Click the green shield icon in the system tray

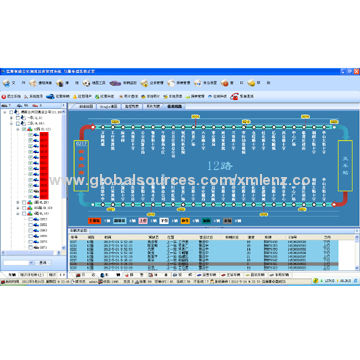point(315,281)
